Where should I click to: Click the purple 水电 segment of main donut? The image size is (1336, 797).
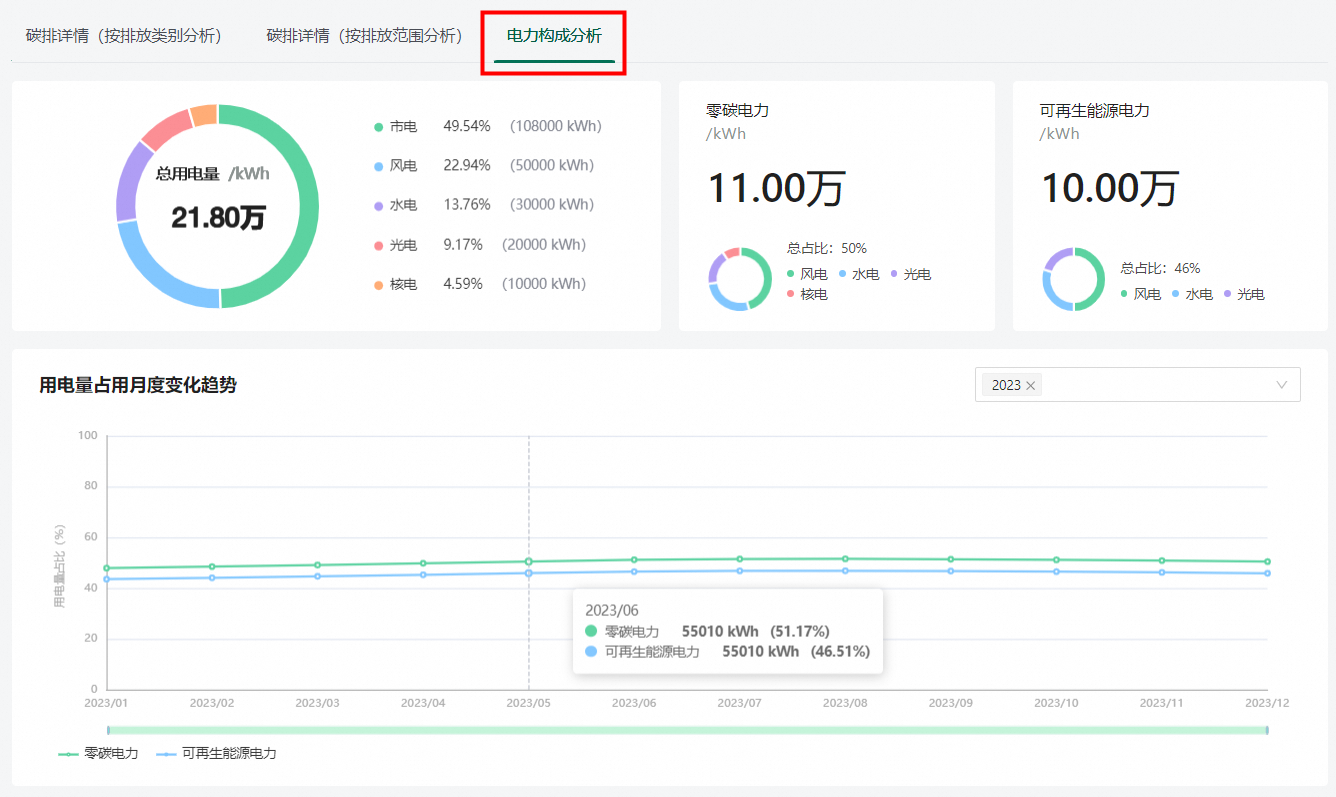pyautogui.click(x=128, y=181)
